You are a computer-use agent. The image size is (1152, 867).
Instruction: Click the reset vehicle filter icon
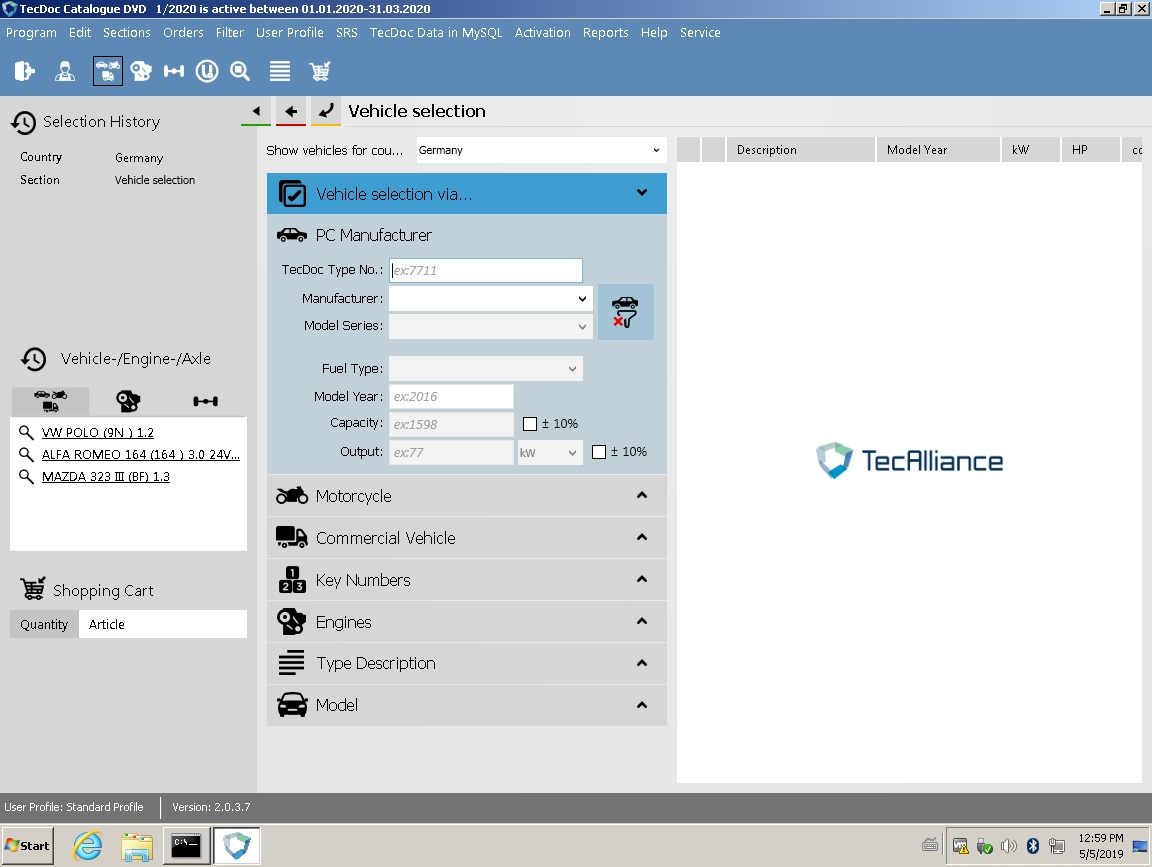click(x=625, y=312)
